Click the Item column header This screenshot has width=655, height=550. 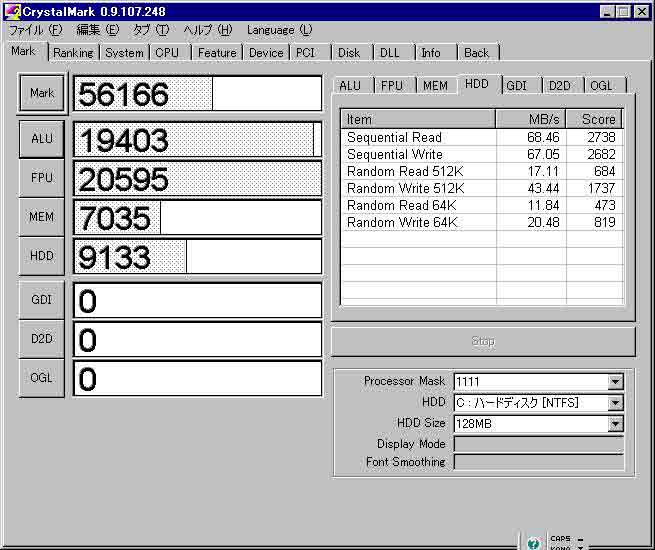pyautogui.click(x=419, y=119)
